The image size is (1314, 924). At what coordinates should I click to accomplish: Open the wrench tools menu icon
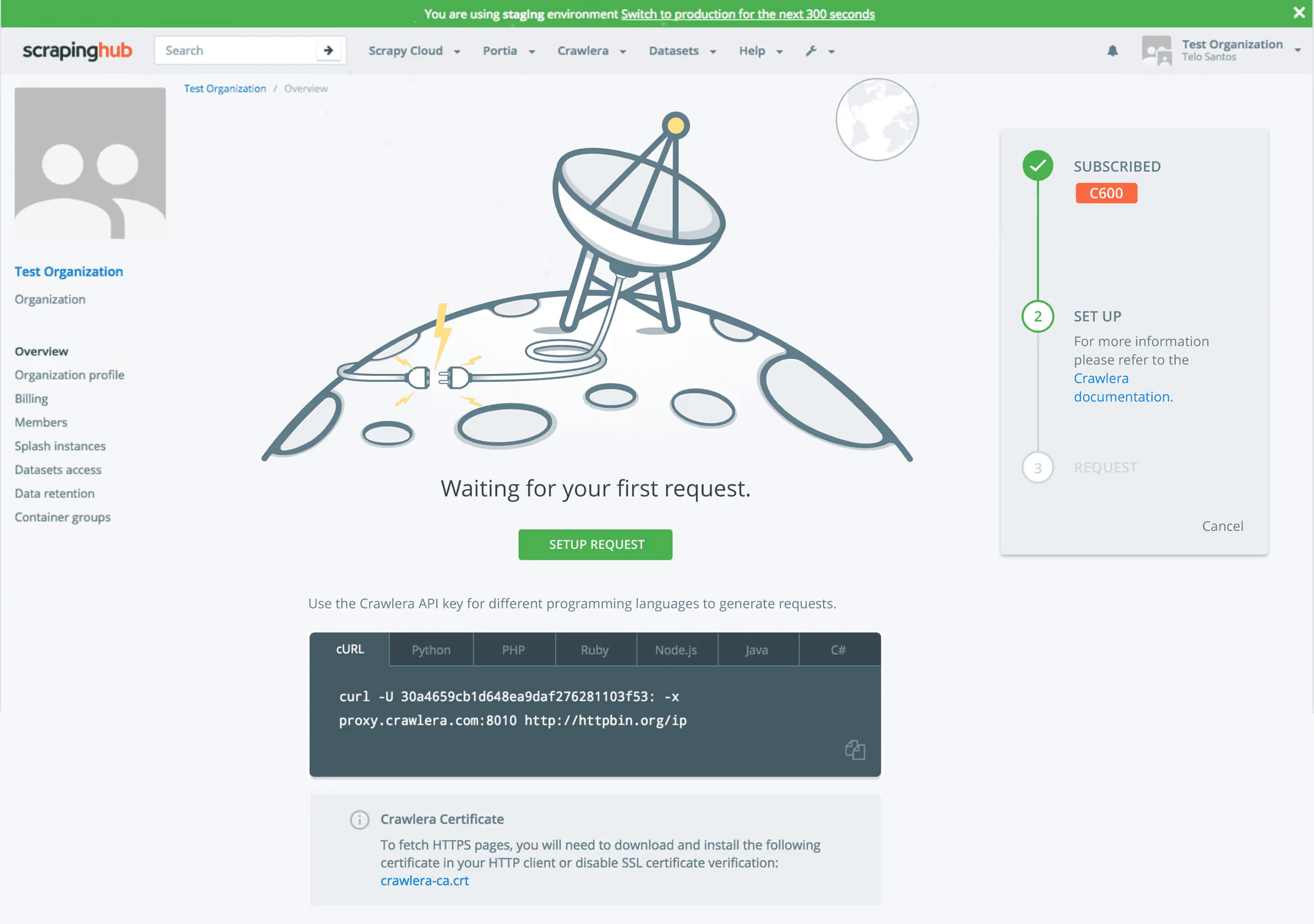coord(812,51)
